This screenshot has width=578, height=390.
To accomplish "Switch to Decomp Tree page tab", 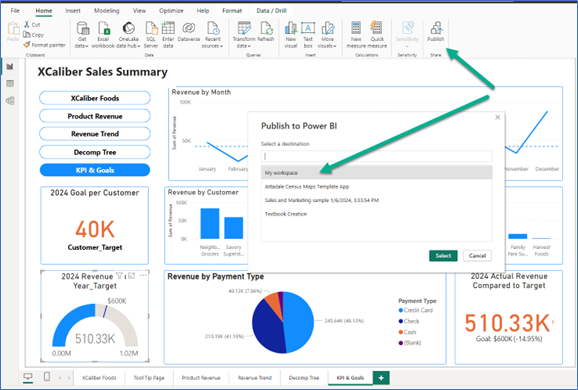I will point(304,378).
